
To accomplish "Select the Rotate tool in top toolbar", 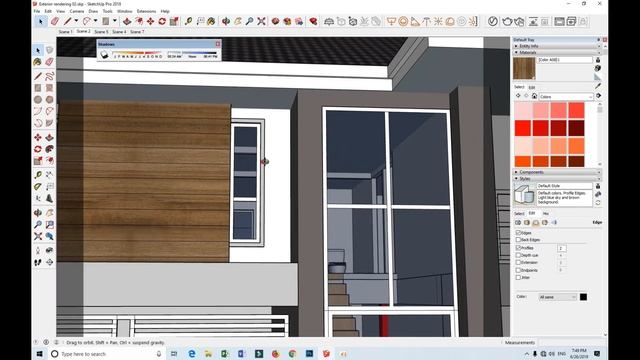I will pyautogui.click(x=162, y=21).
